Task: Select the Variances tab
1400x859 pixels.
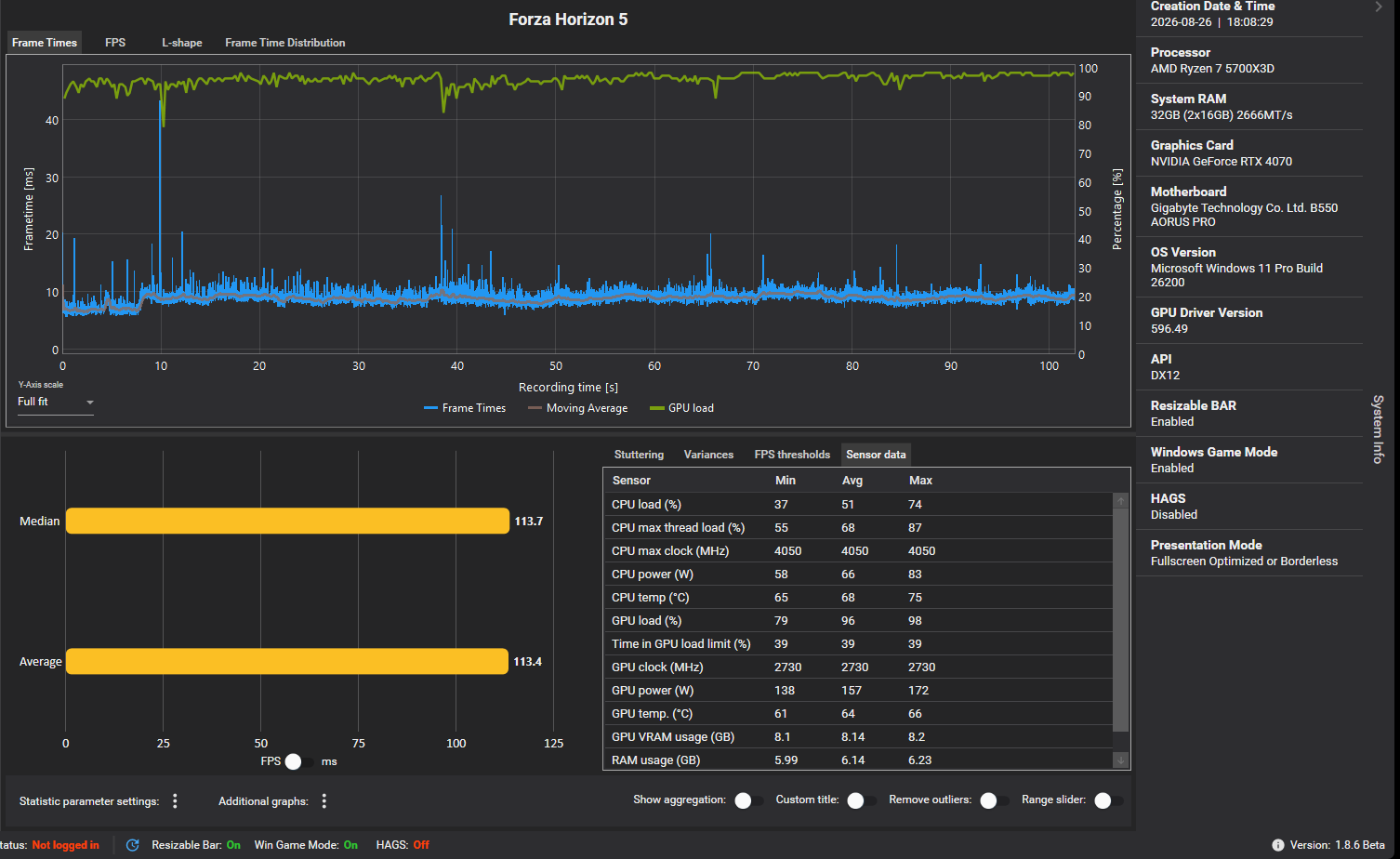Action: point(708,455)
